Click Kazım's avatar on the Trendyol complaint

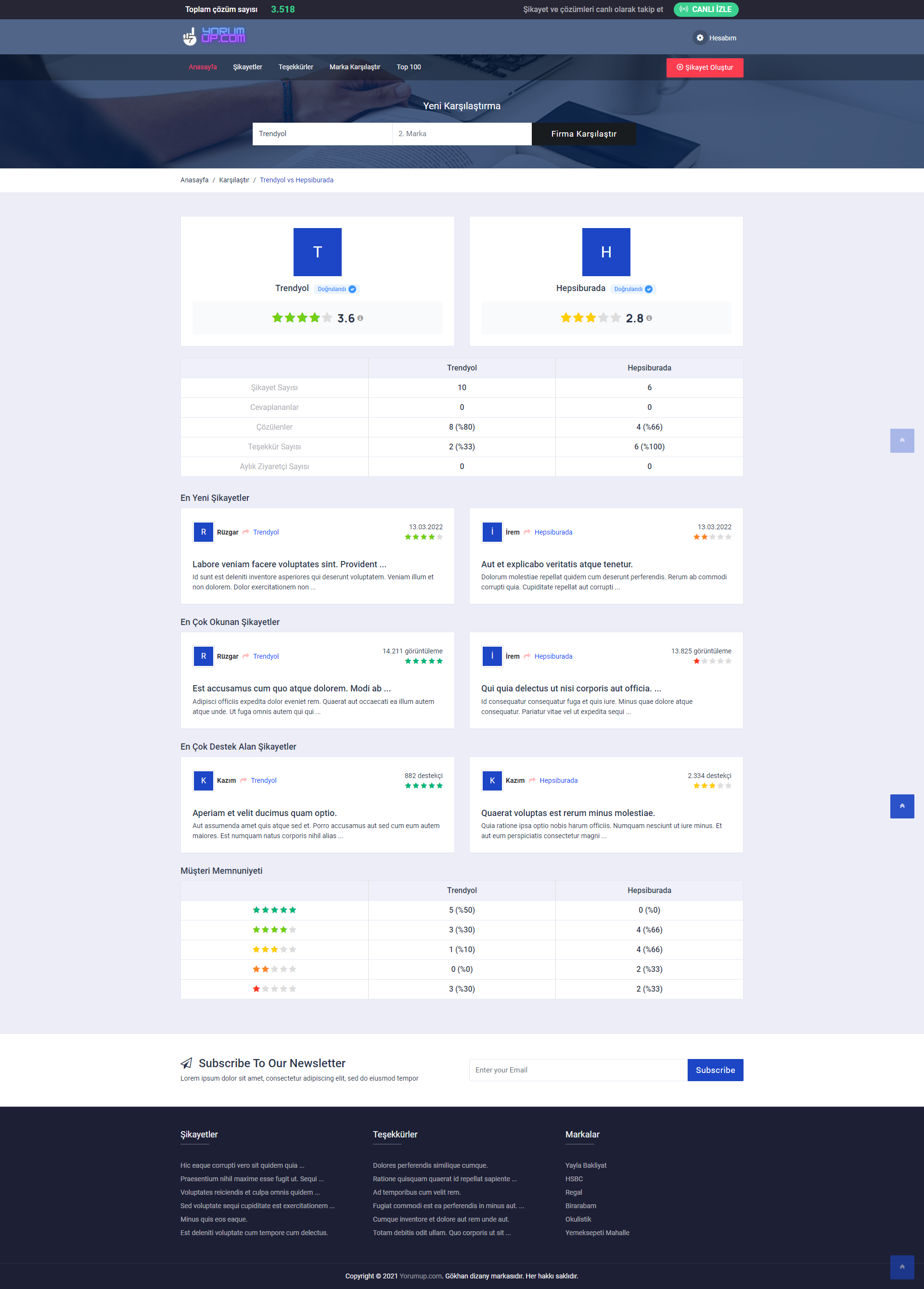(204, 780)
